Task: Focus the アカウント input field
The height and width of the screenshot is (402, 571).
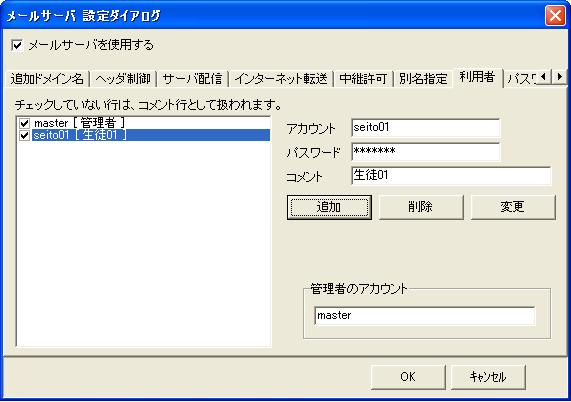Action: click(426, 127)
